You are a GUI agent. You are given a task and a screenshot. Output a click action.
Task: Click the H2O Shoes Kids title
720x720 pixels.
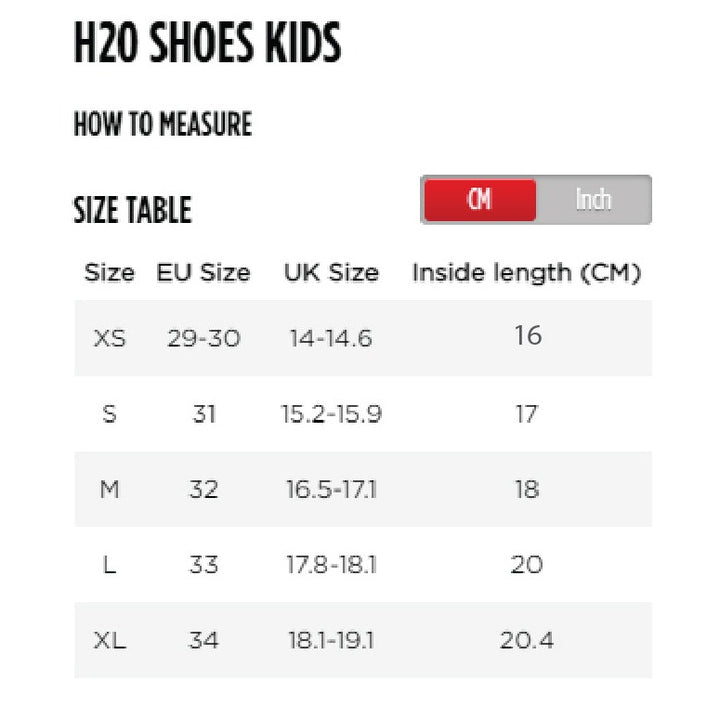coord(207,44)
